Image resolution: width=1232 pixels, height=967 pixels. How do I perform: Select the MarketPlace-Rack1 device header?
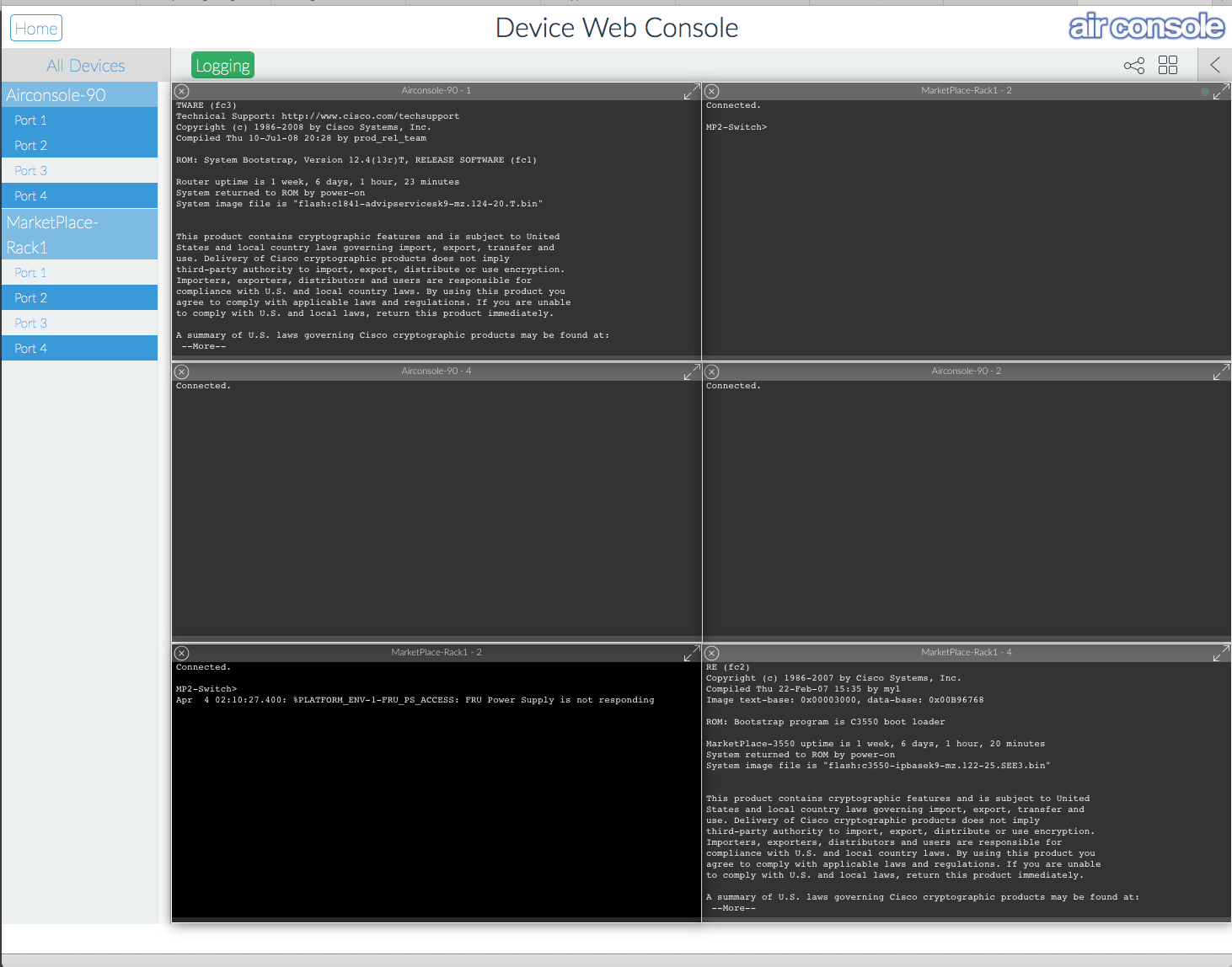79,234
